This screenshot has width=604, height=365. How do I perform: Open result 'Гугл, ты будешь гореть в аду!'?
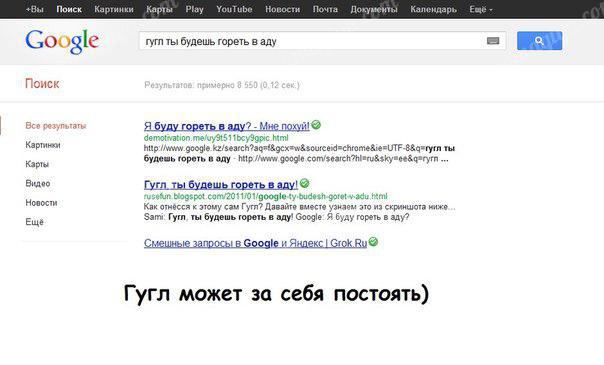[x=221, y=185]
